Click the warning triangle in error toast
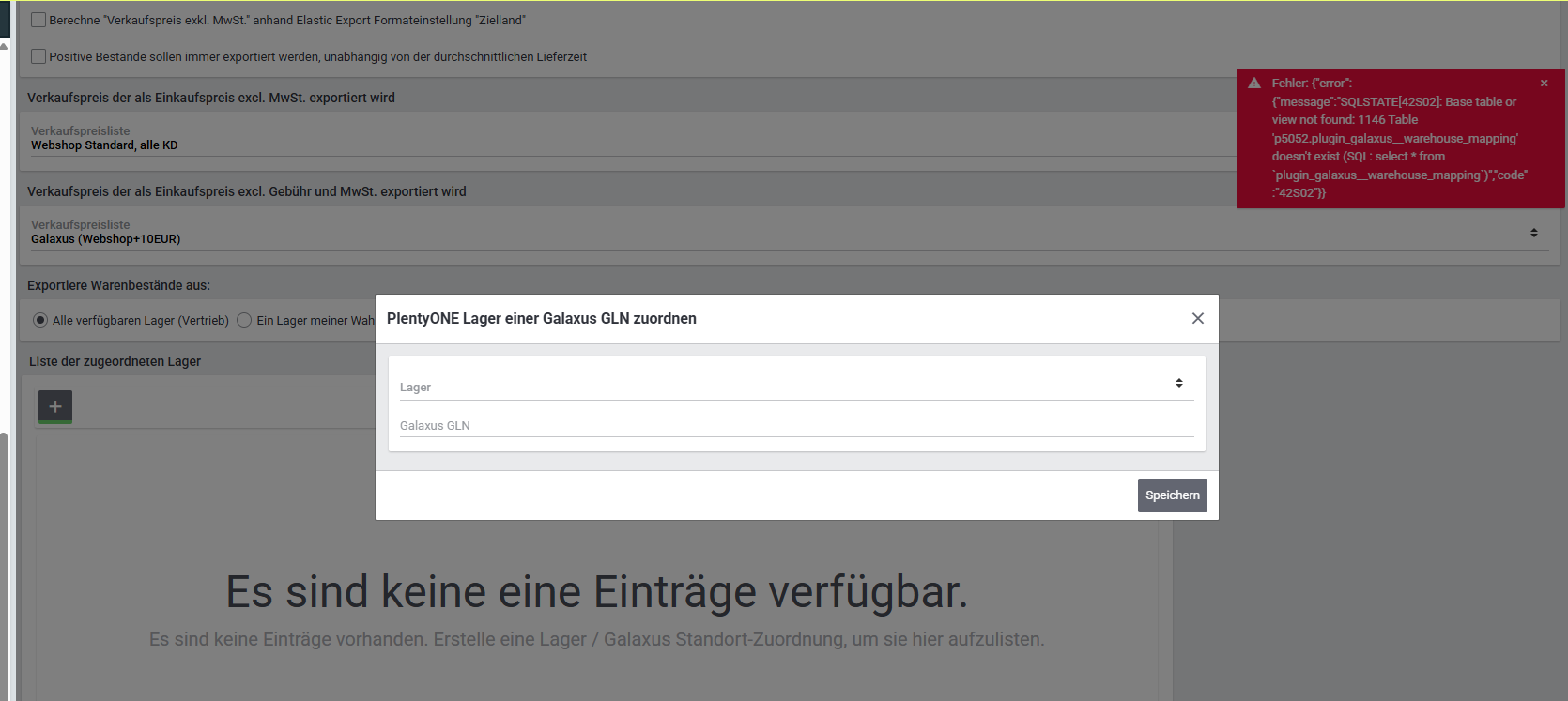Image resolution: width=1568 pixels, height=701 pixels. (x=1254, y=84)
